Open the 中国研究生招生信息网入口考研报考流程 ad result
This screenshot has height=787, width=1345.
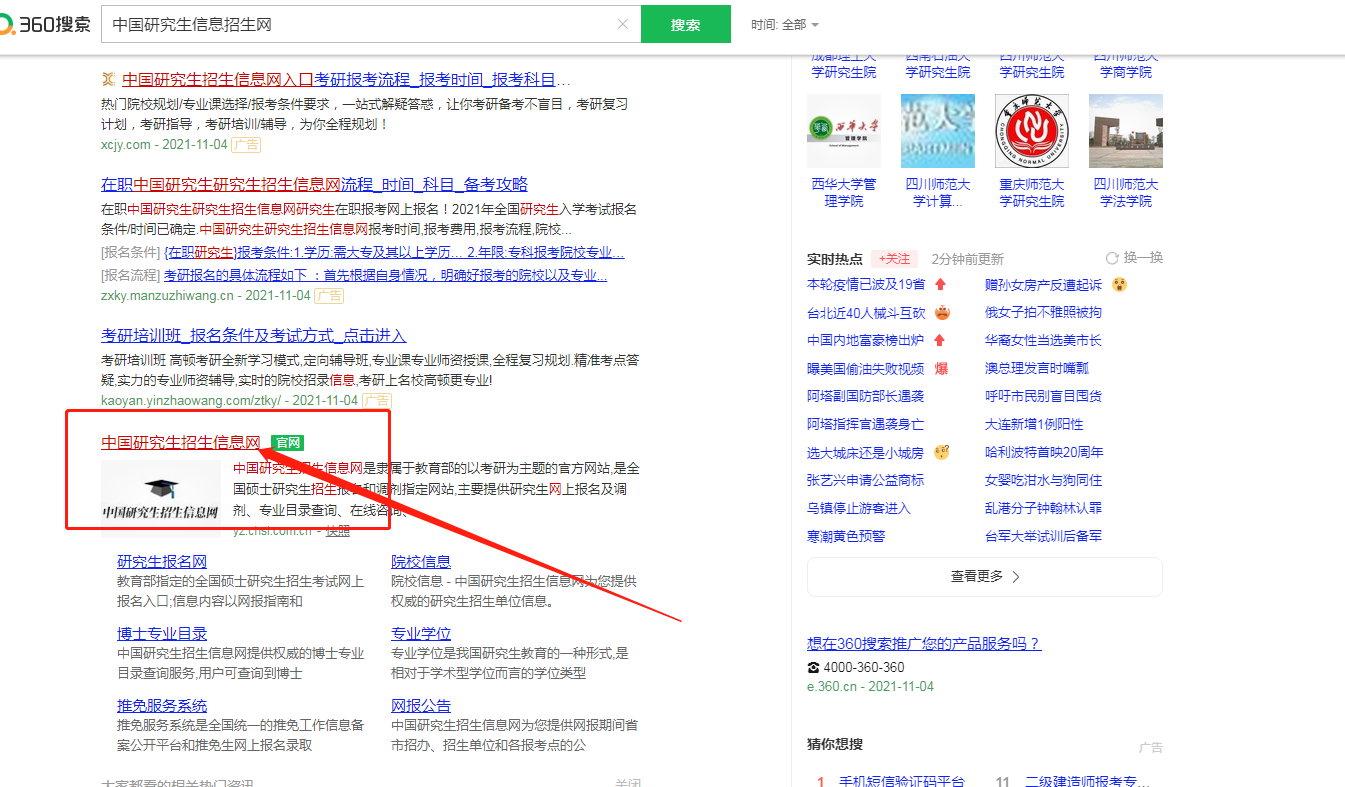tap(346, 79)
